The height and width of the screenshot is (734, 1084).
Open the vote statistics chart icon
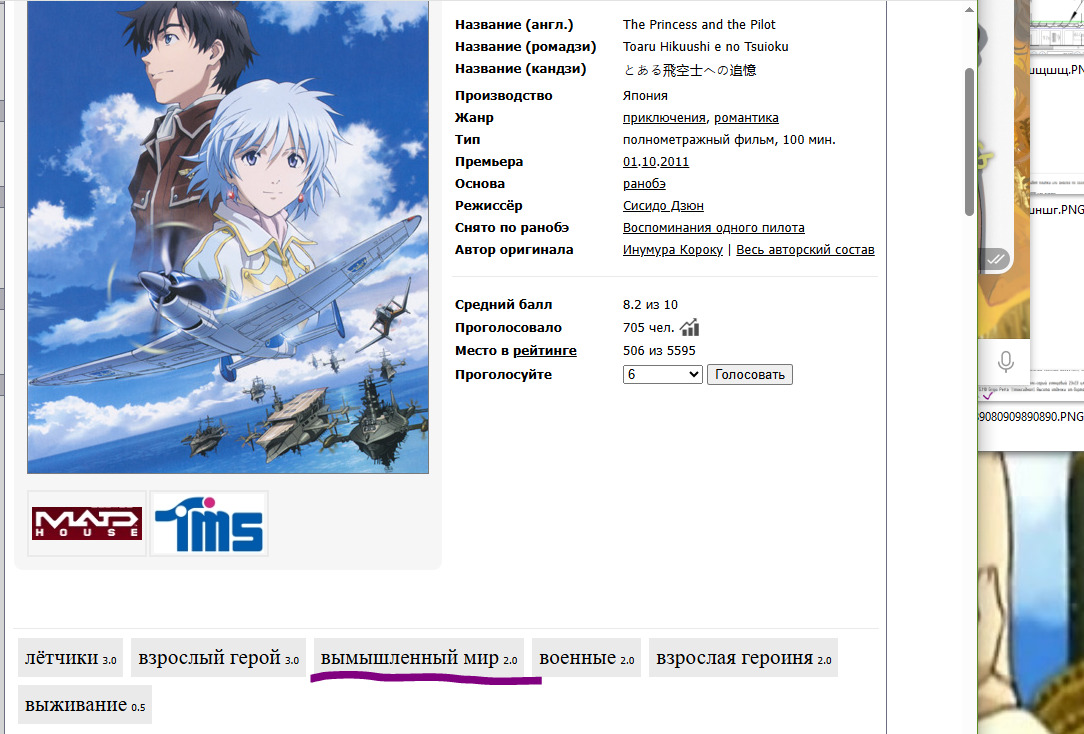point(689,328)
